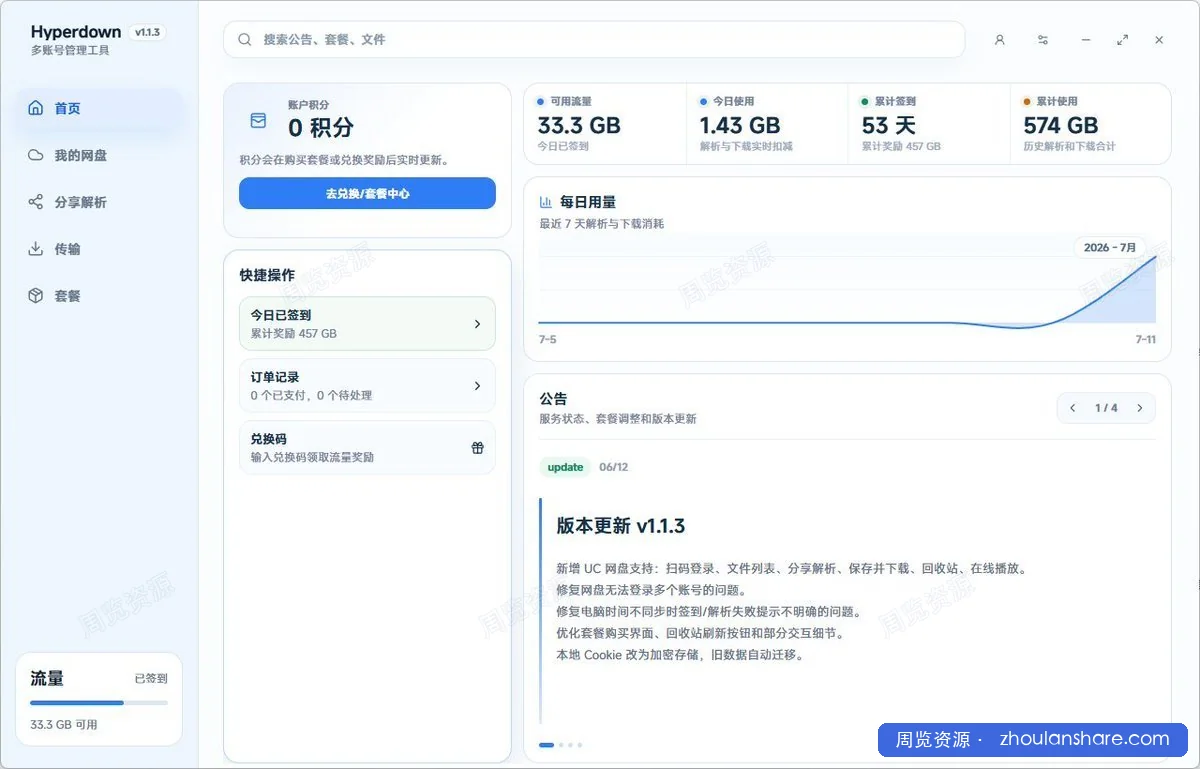Image resolution: width=1200 pixels, height=769 pixels.
Task: Click the 去兑换/套餐中心 button
Action: [x=367, y=193]
